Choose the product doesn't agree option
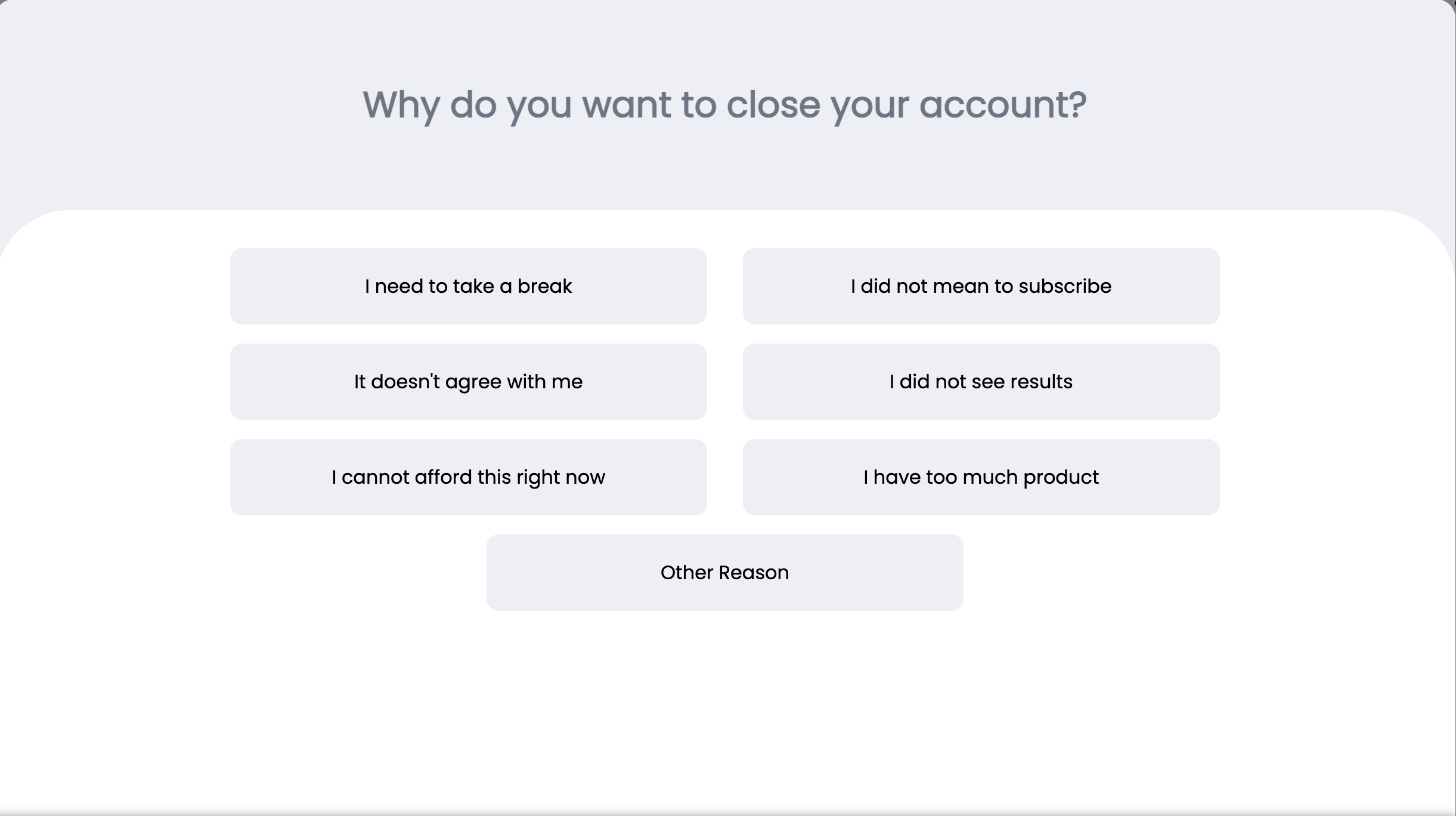This screenshot has width=1456, height=816. click(468, 382)
